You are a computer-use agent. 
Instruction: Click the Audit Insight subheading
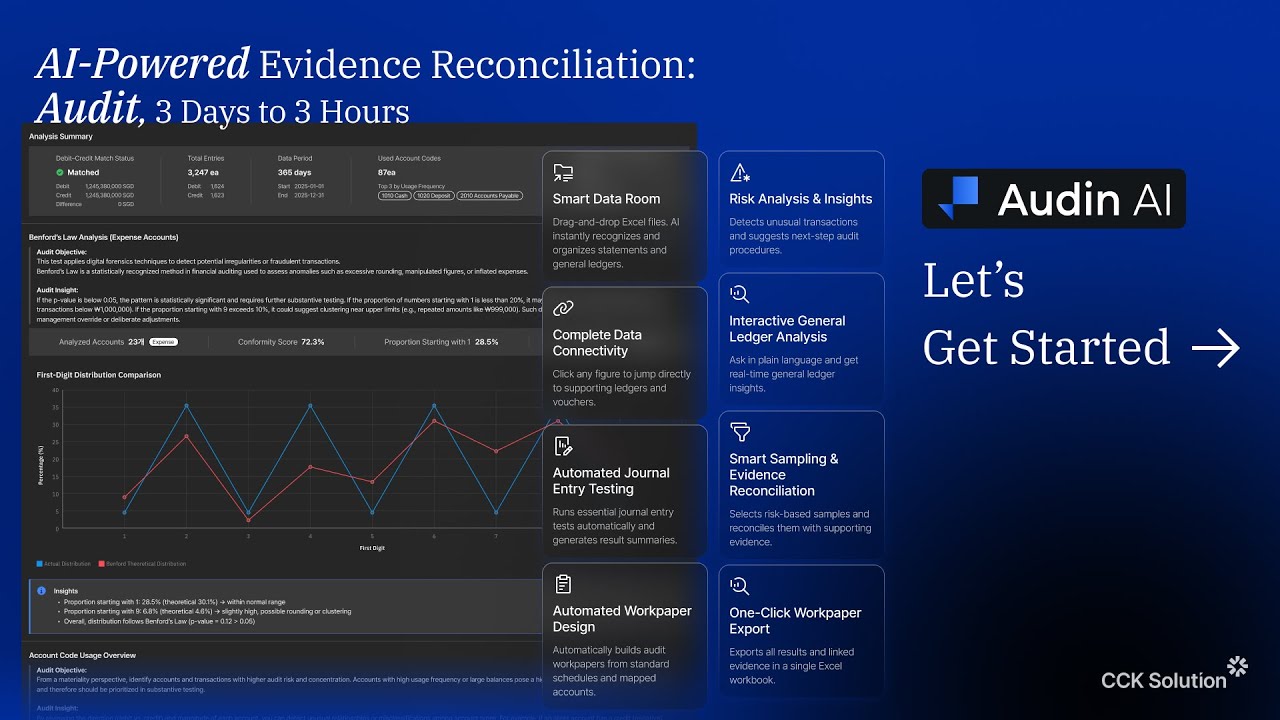point(59,290)
